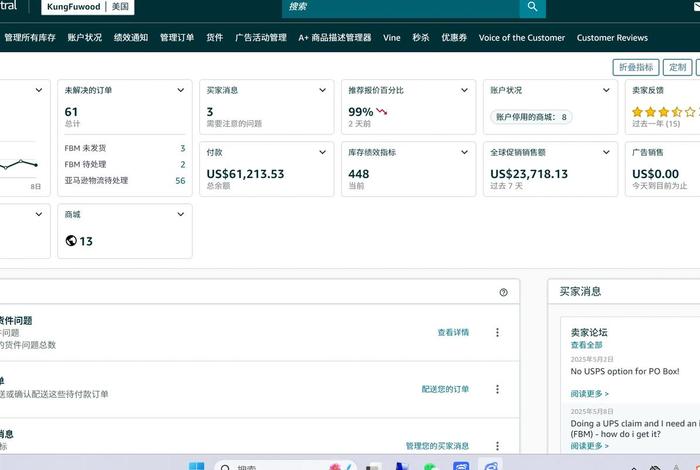
Task: Expand the 商城 card chevron
Action: coord(180,214)
